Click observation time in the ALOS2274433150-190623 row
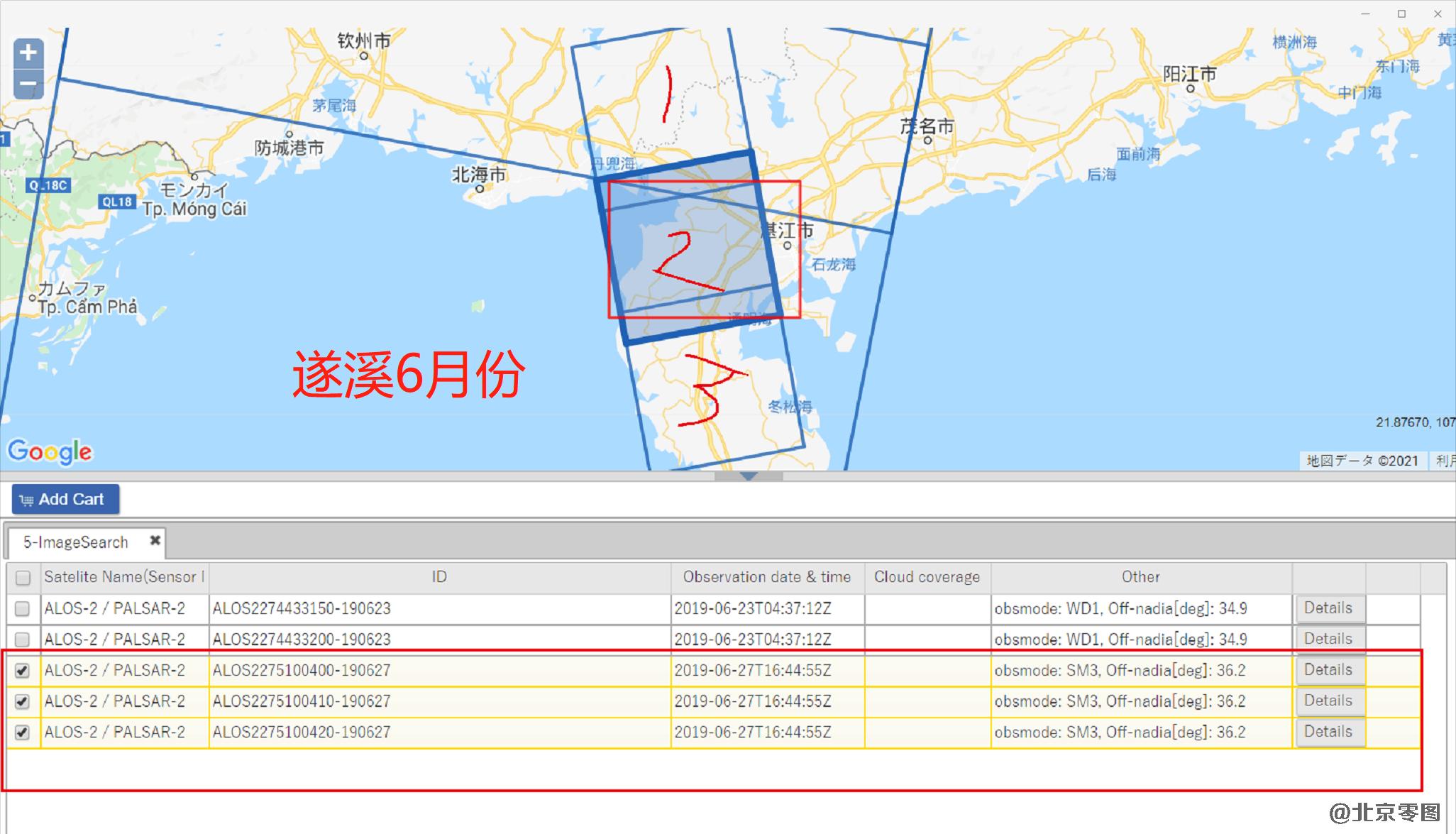Viewport: 1456px width, 834px height. (x=753, y=609)
